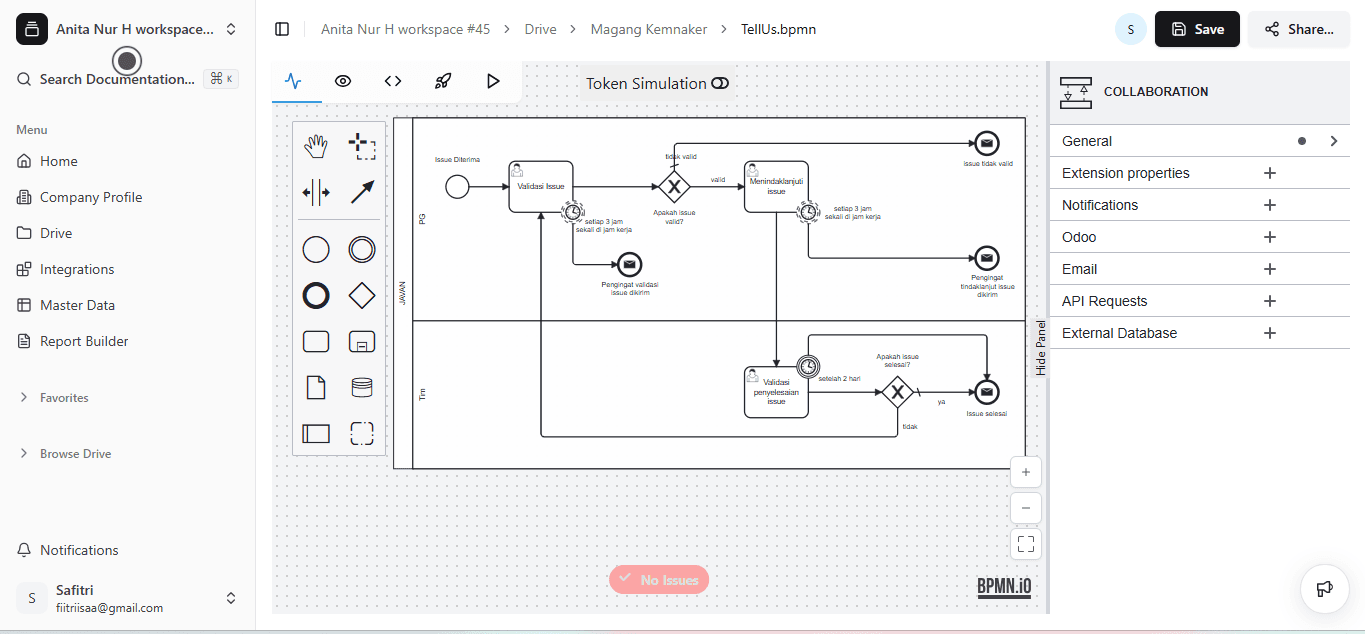Open the diagram preview eye icon
Viewport: 1365px width, 634px height.
[x=343, y=81]
